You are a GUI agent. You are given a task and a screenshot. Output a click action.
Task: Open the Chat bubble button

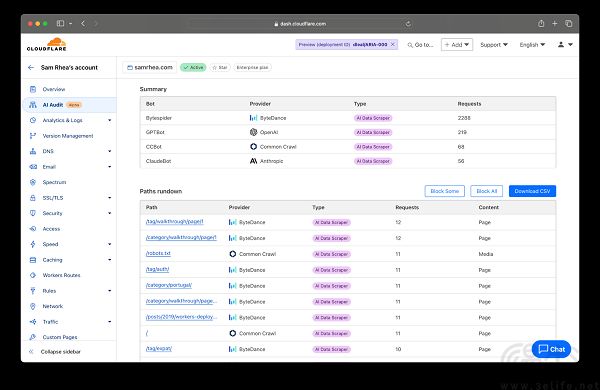point(551,349)
